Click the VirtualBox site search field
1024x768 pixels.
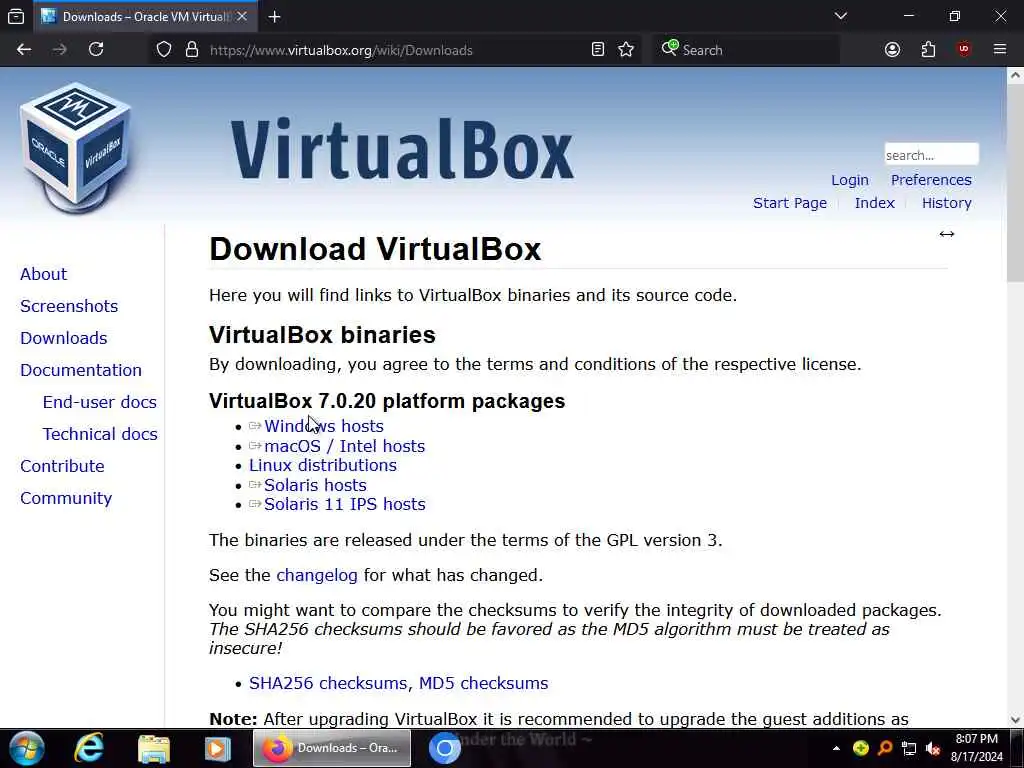(931, 155)
